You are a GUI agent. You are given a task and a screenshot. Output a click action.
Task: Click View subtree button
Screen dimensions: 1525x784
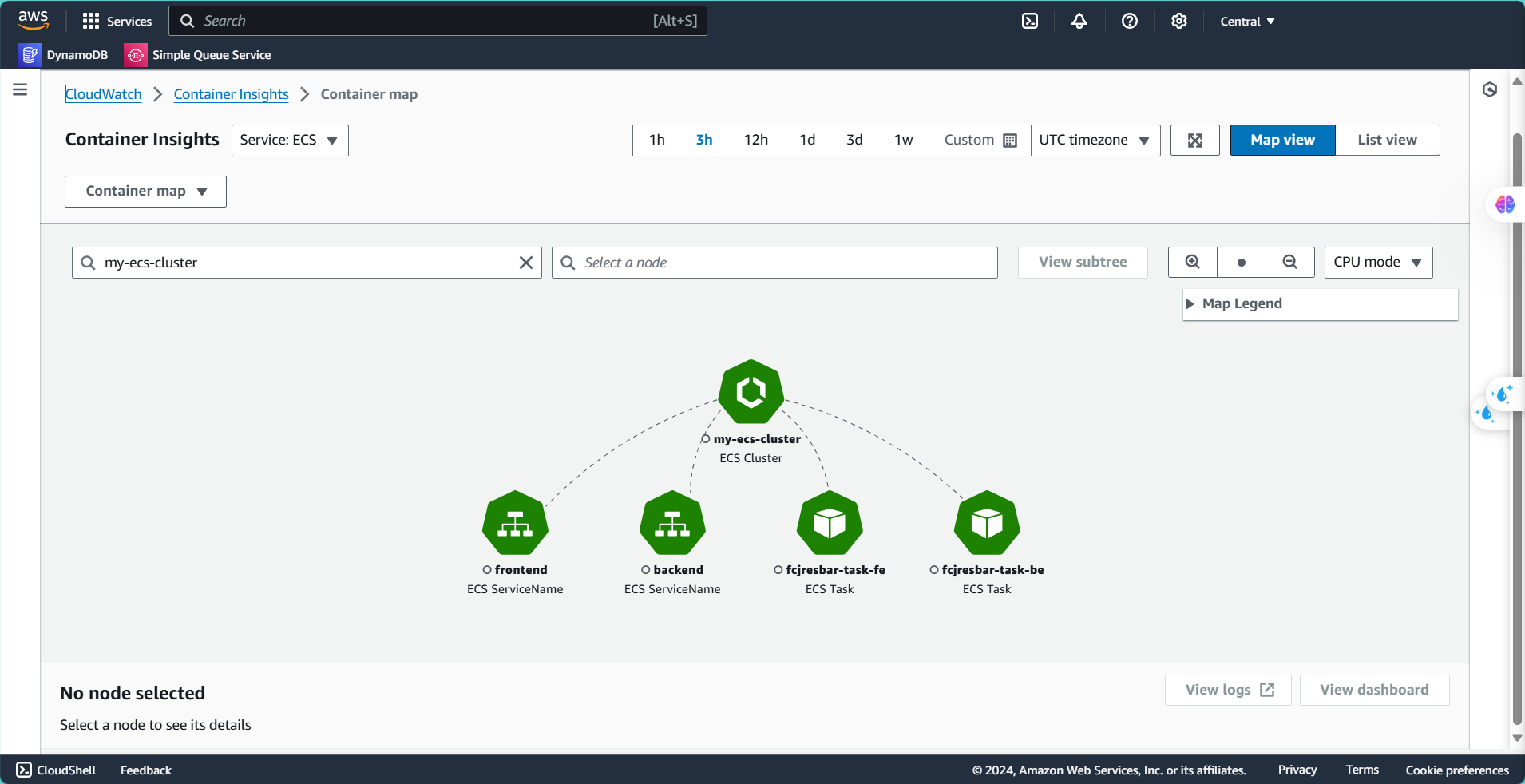click(x=1083, y=262)
